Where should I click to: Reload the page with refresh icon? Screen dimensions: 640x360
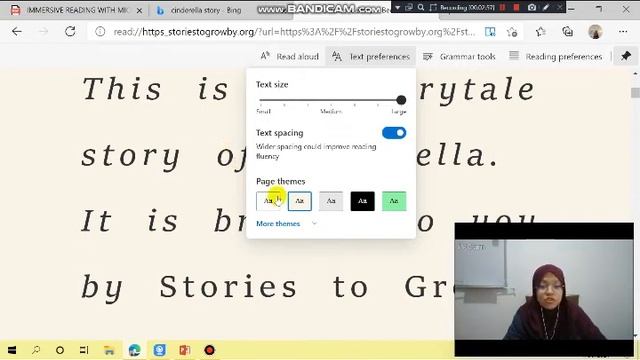click(70, 31)
